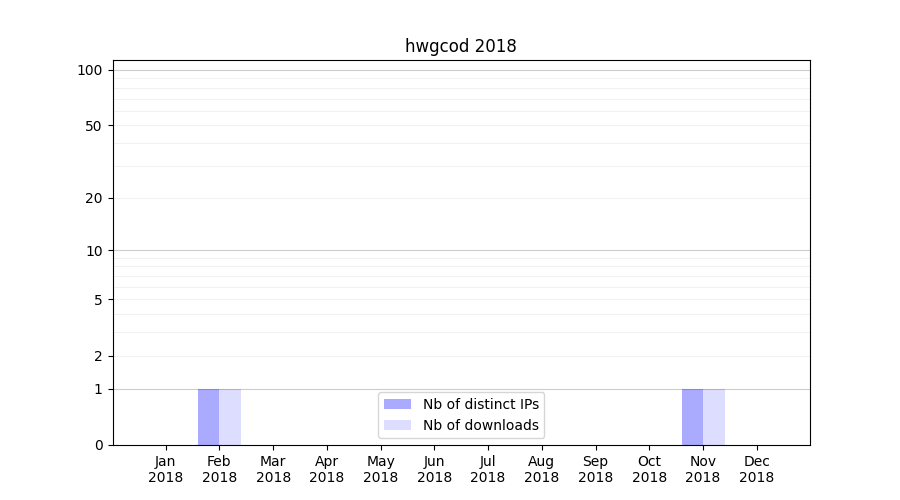Click the 50 y-axis tick label
Viewport: 900px width, 500px height.
(93, 126)
